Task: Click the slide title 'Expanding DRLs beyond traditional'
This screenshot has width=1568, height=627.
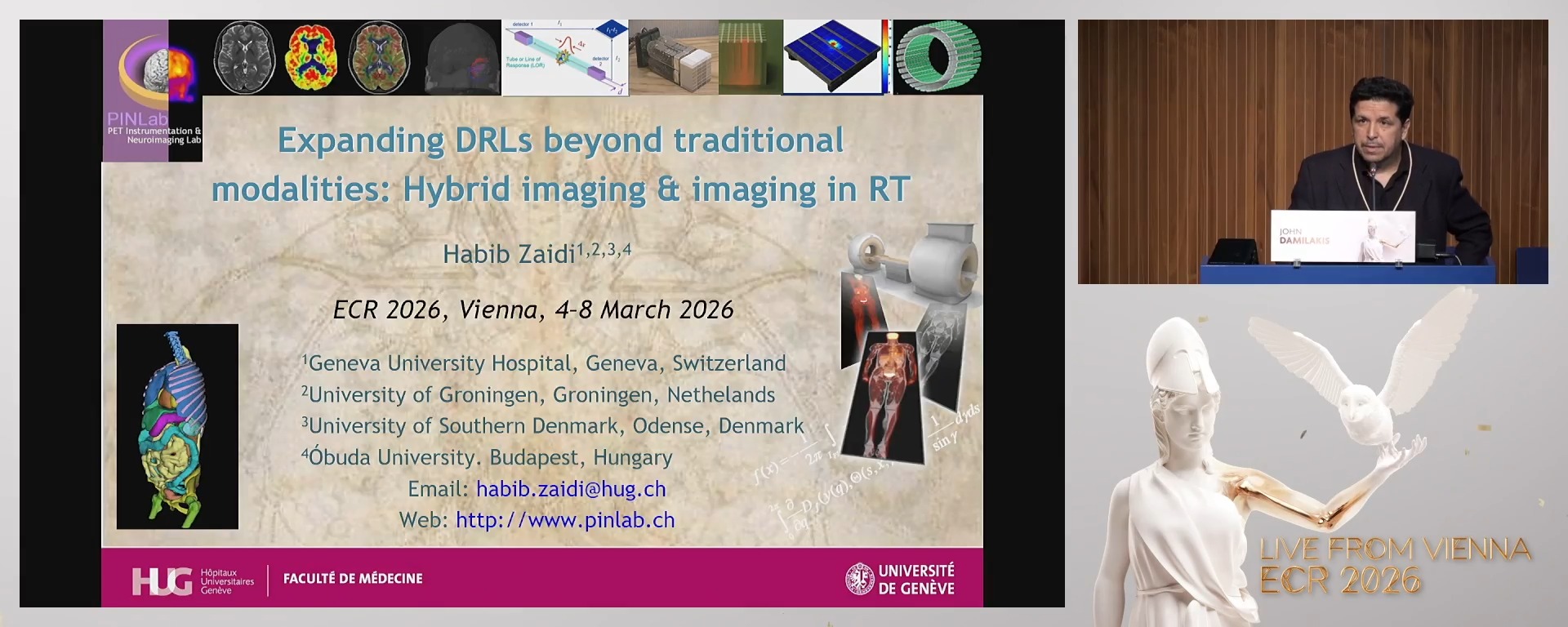Action: 560,140
